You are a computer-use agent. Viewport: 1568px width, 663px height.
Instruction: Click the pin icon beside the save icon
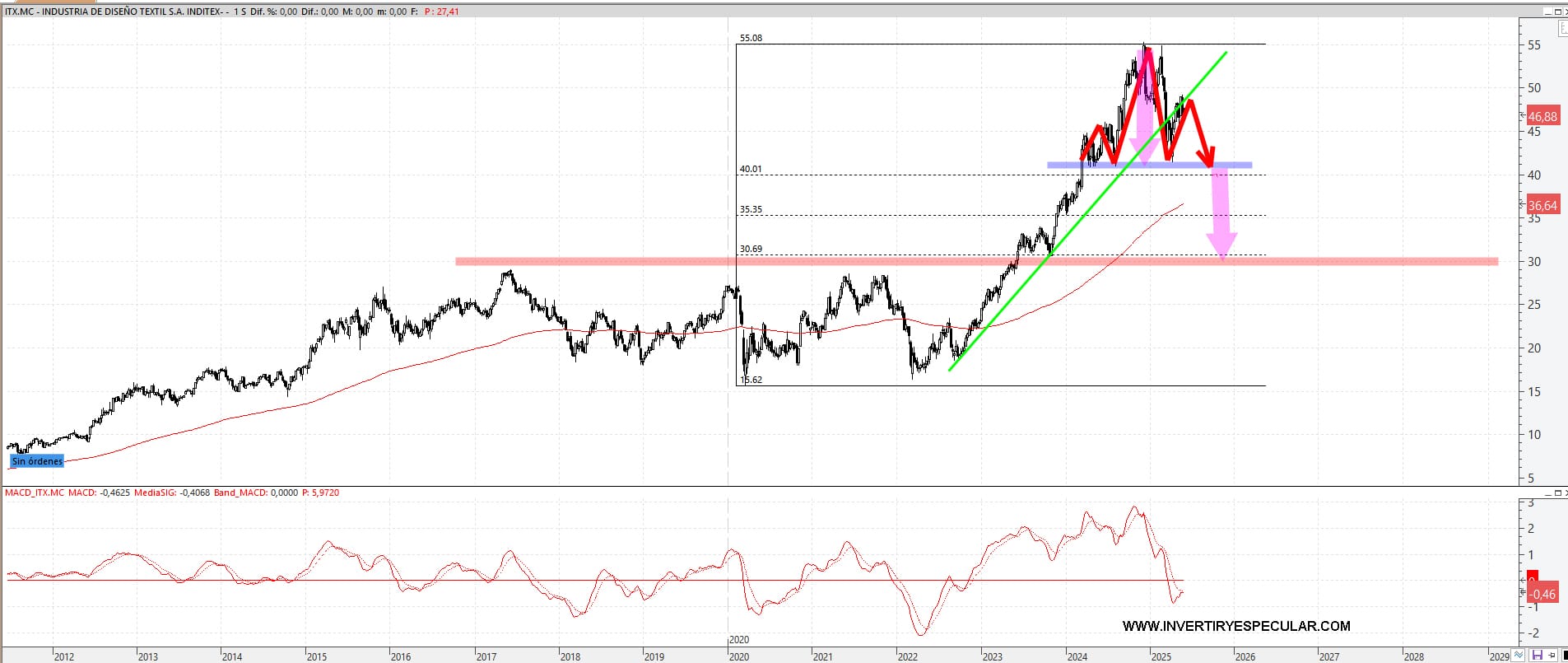pyautogui.click(x=1552, y=656)
